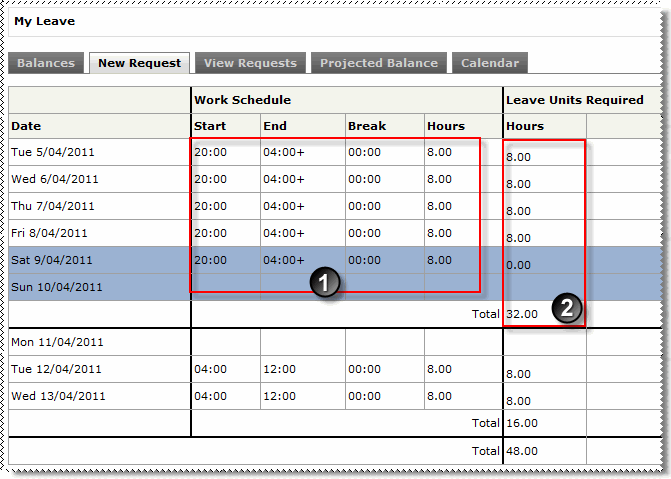Open the View Requests tab
671x479 pixels.
pyautogui.click(x=250, y=63)
